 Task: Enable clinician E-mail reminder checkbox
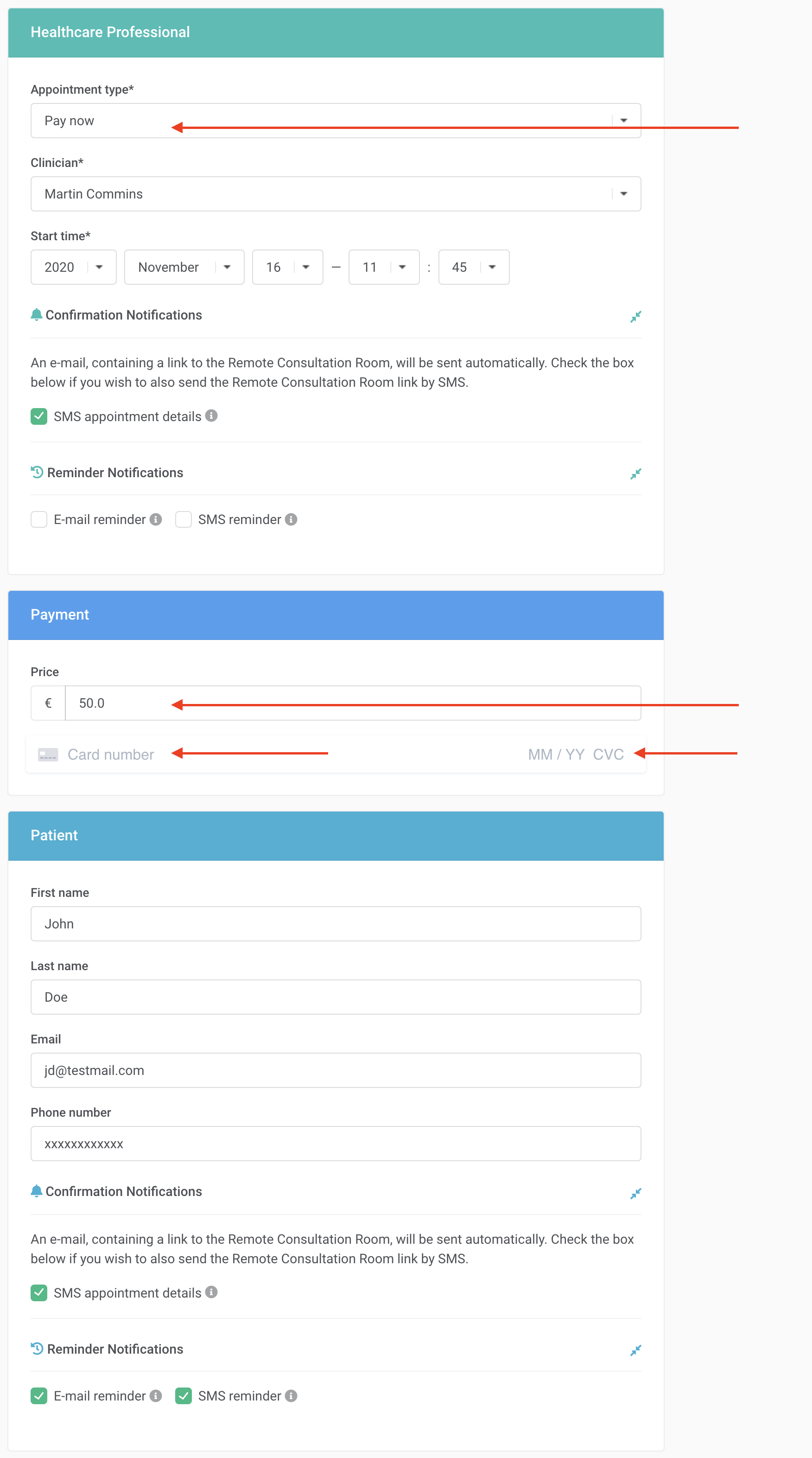click(x=39, y=519)
